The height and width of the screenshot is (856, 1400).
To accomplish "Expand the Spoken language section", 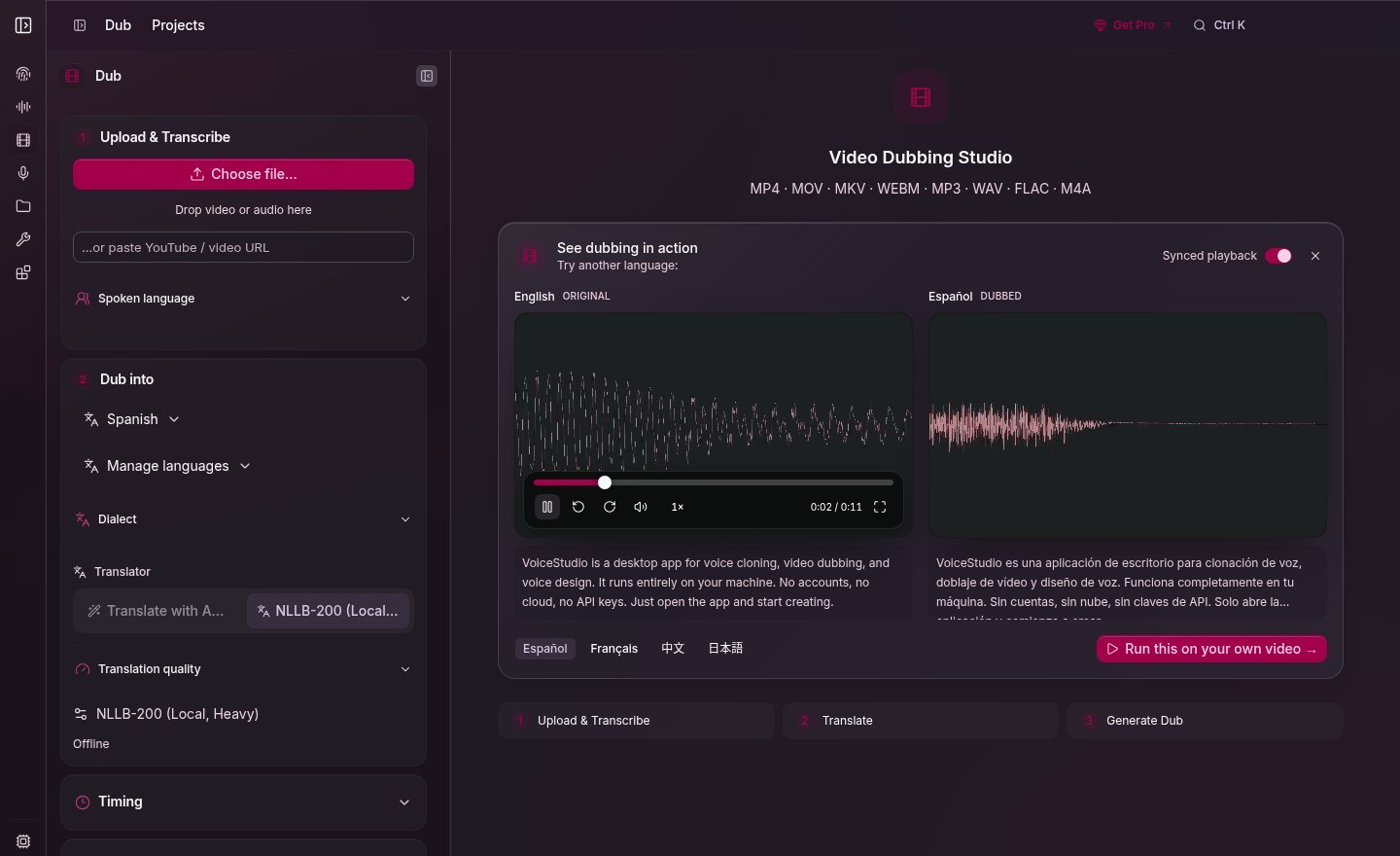I will click(x=243, y=299).
